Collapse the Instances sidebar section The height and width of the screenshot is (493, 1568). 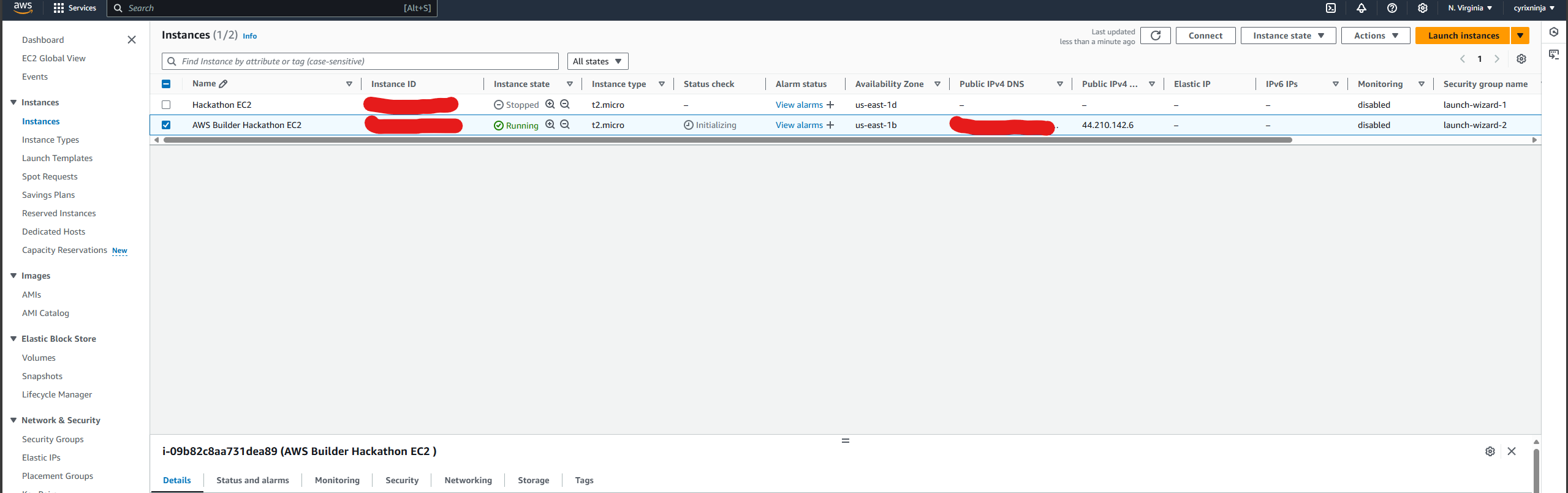(13, 102)
